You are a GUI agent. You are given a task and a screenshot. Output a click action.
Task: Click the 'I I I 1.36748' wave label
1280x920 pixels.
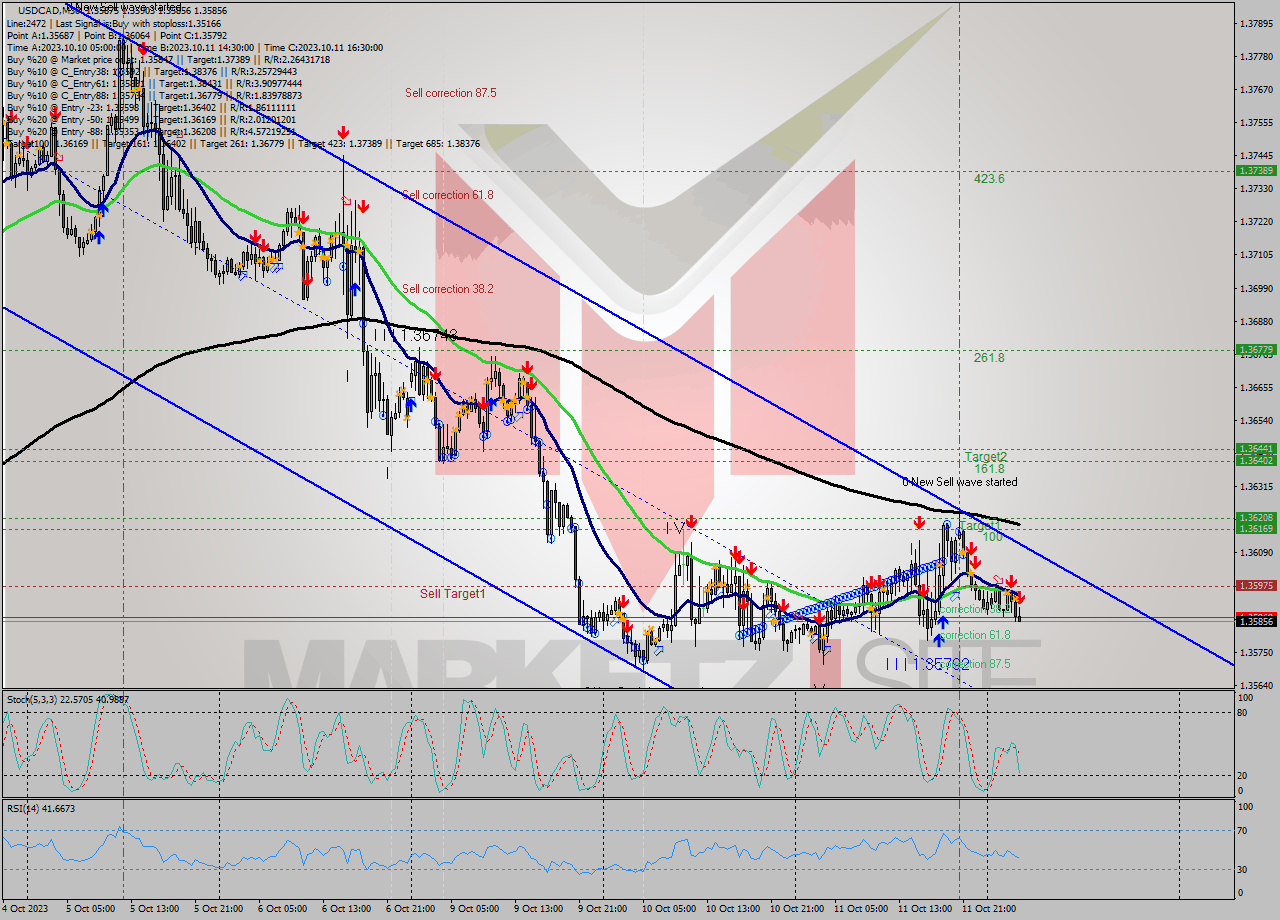[415, 335]
